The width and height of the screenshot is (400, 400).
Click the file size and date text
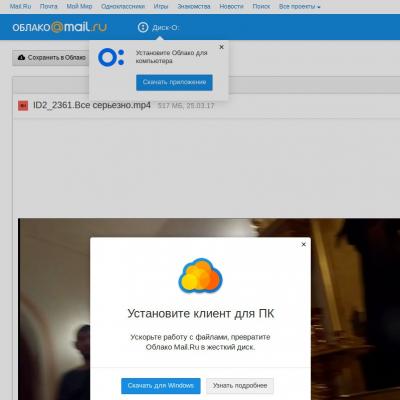[x=186, y=106]
